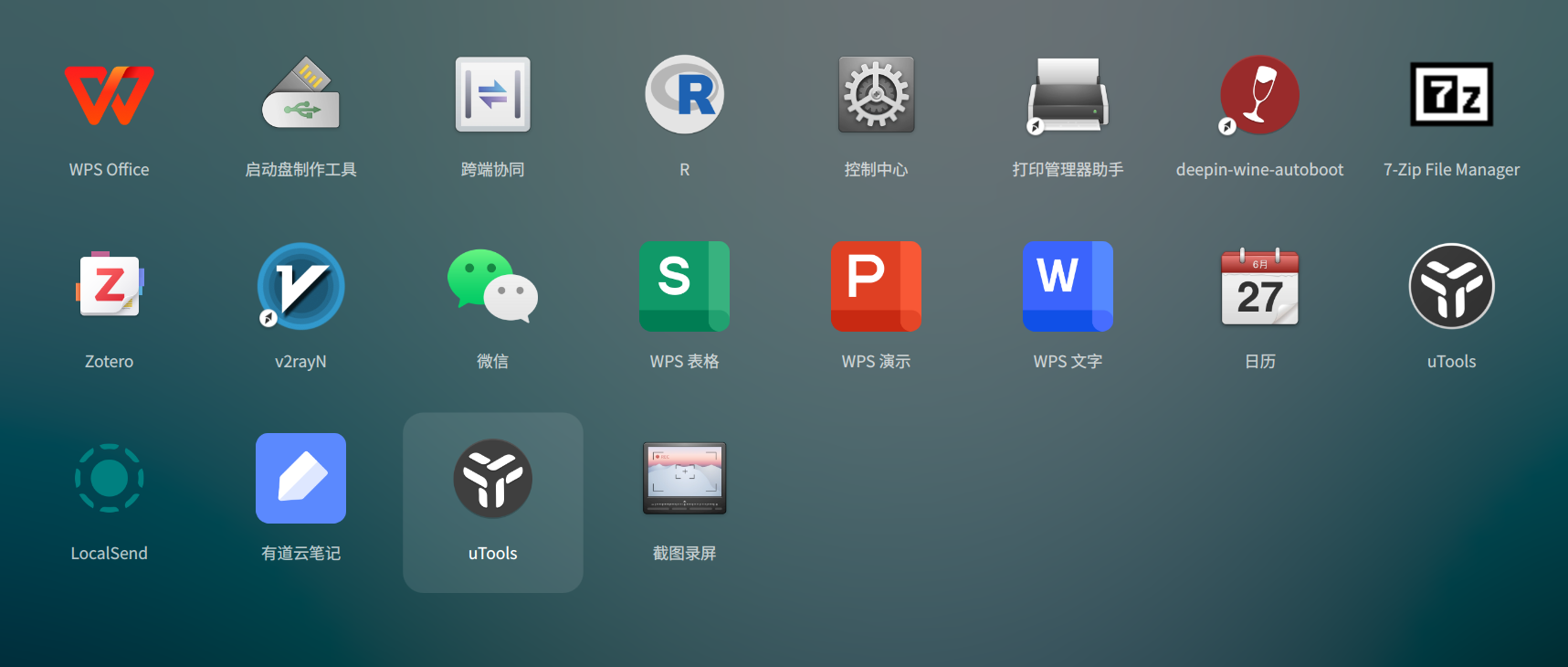The image size is (1568, 667).
Task: Click the "有道云笔记" label text
Action: click(301, 554)
